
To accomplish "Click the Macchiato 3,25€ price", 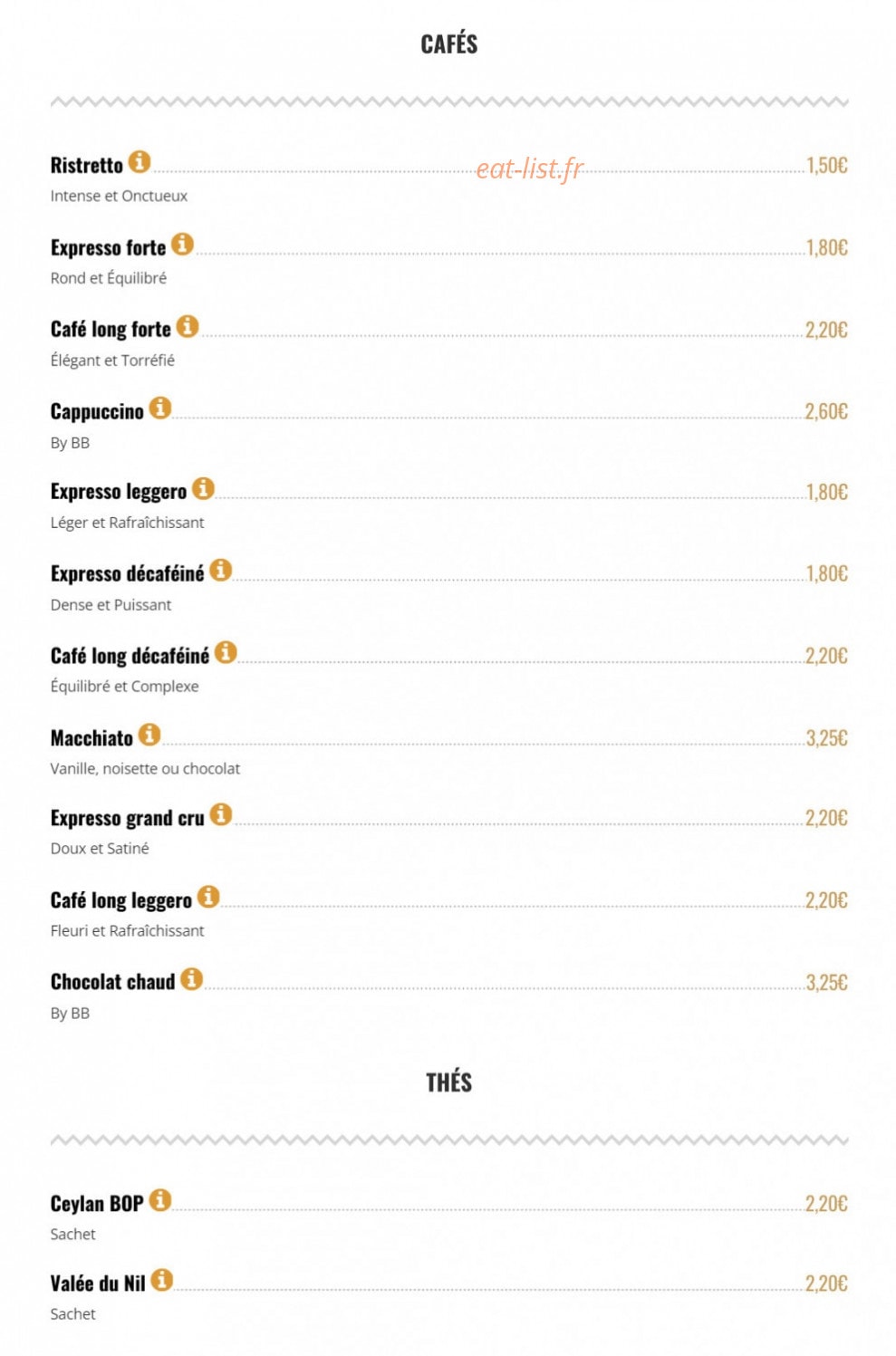I will click(x=826, y=738).
